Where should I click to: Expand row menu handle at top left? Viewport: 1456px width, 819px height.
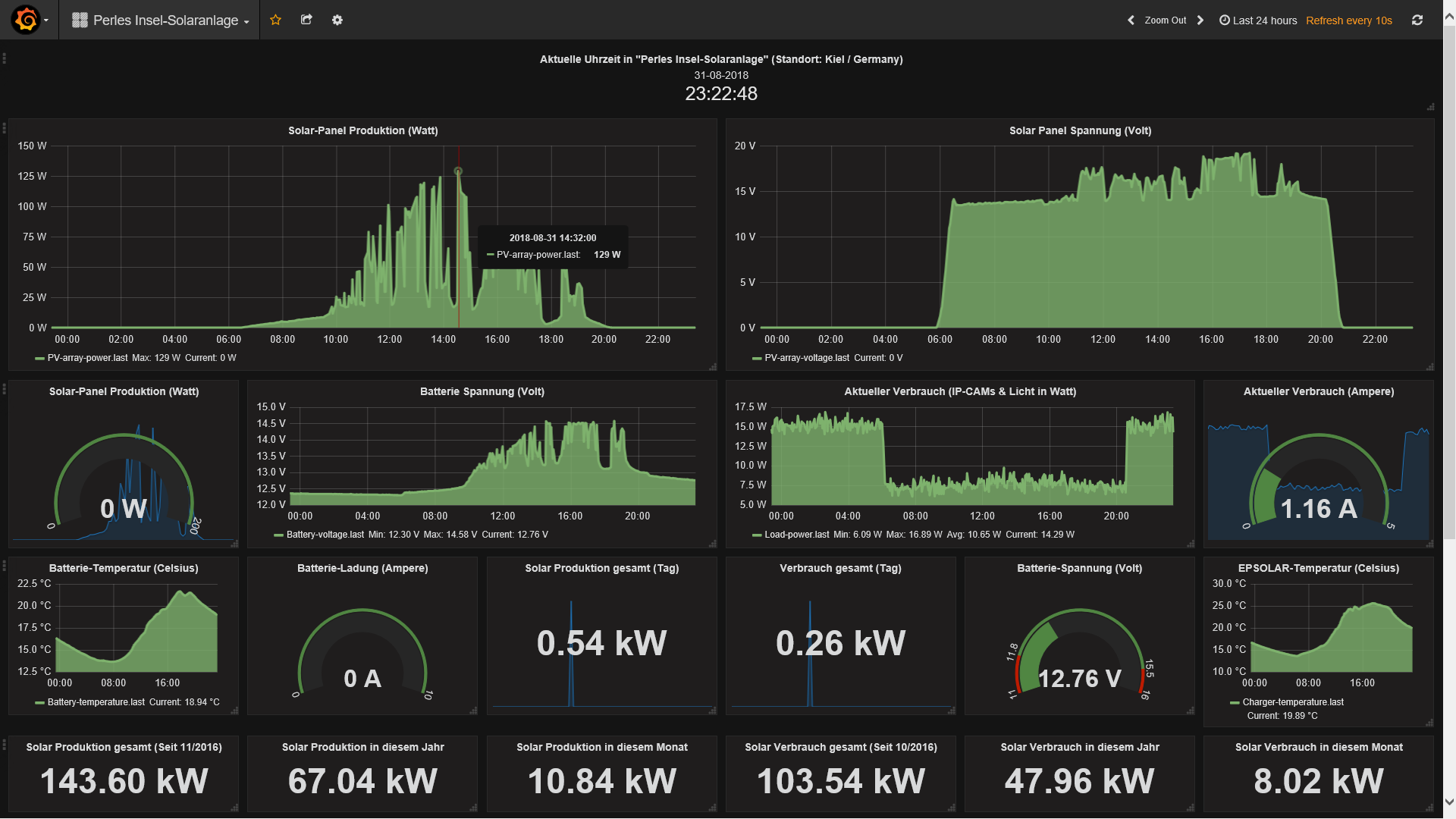[5, 58]
